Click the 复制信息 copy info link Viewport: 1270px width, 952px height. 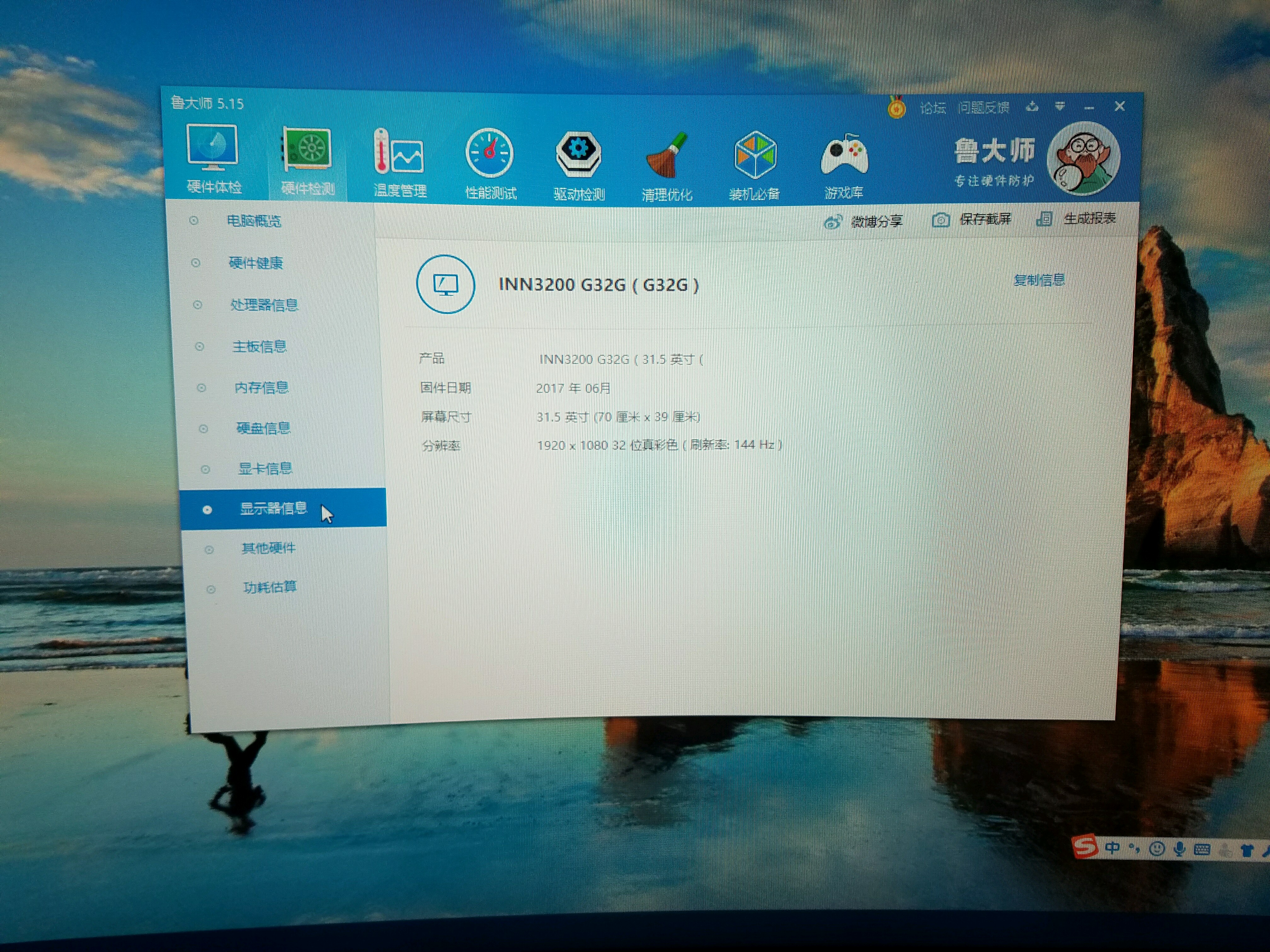point(1039,280)
